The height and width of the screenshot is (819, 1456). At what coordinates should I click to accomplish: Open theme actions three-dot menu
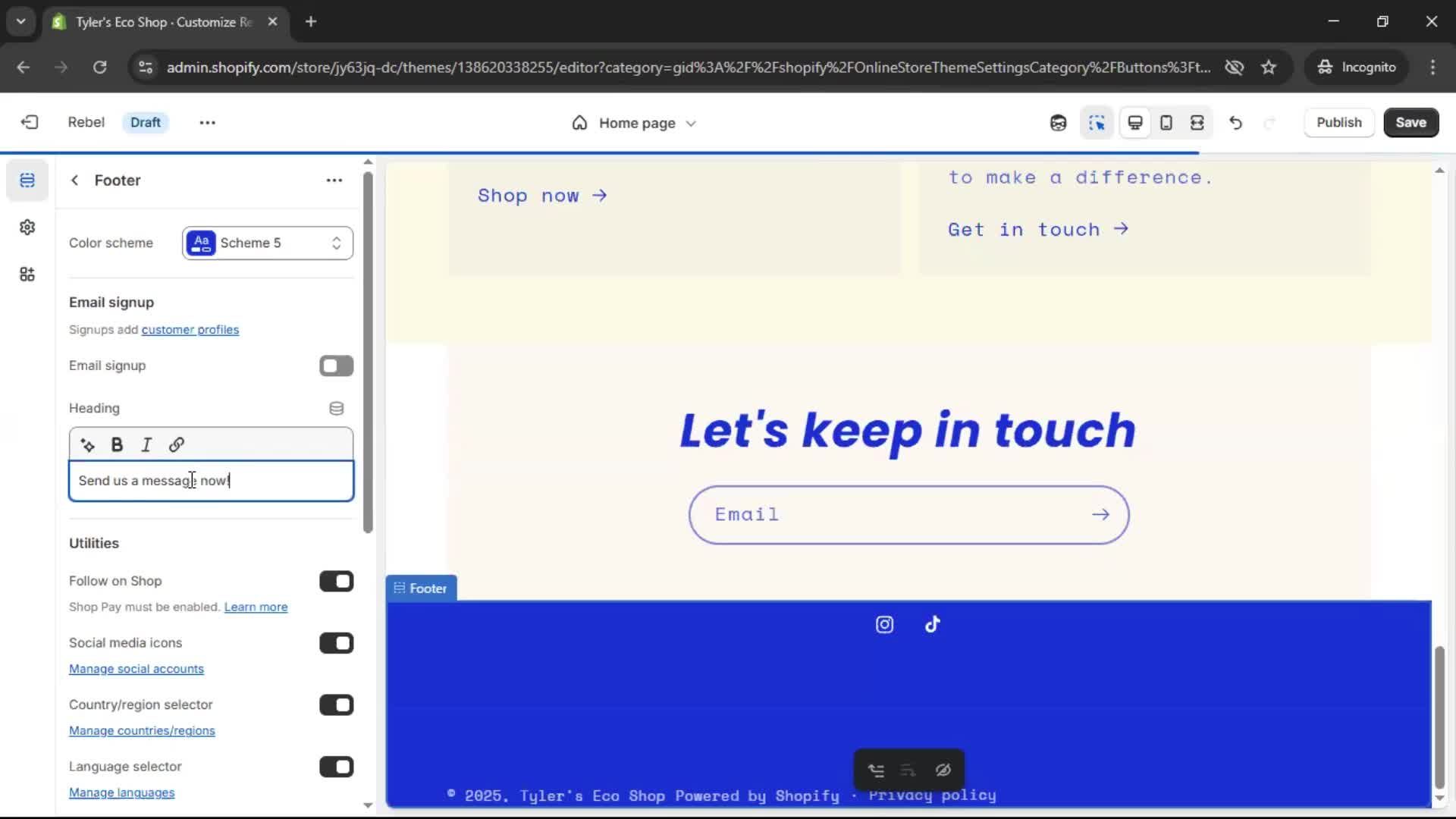[207, 123]
